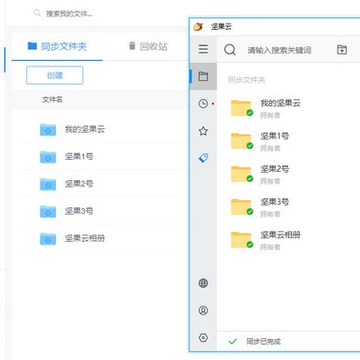Click the 文件名 column header
The width and height of the screenshot is (360, 360).
pyautogui.click(x=52, y=99)
